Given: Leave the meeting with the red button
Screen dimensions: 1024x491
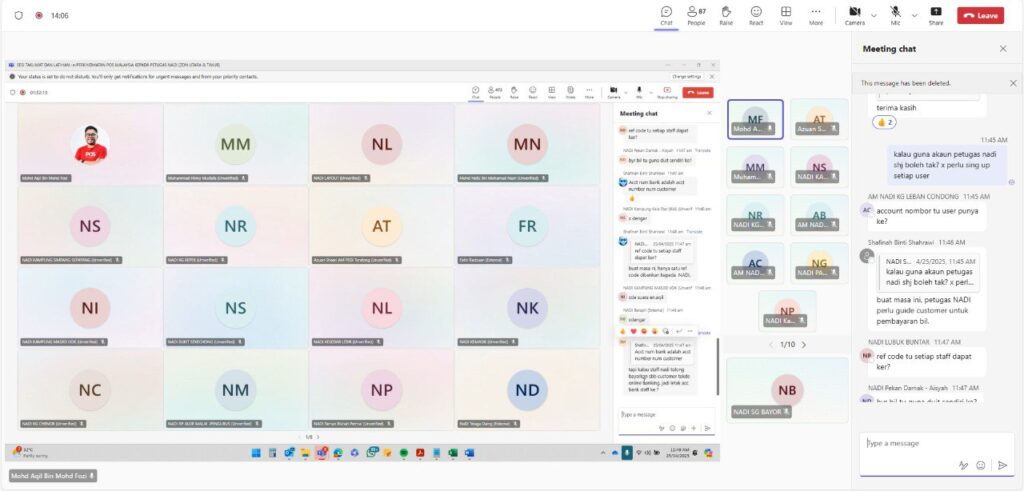Looking at the screenshot, I should pyautogui.click(x=980, y=15).
